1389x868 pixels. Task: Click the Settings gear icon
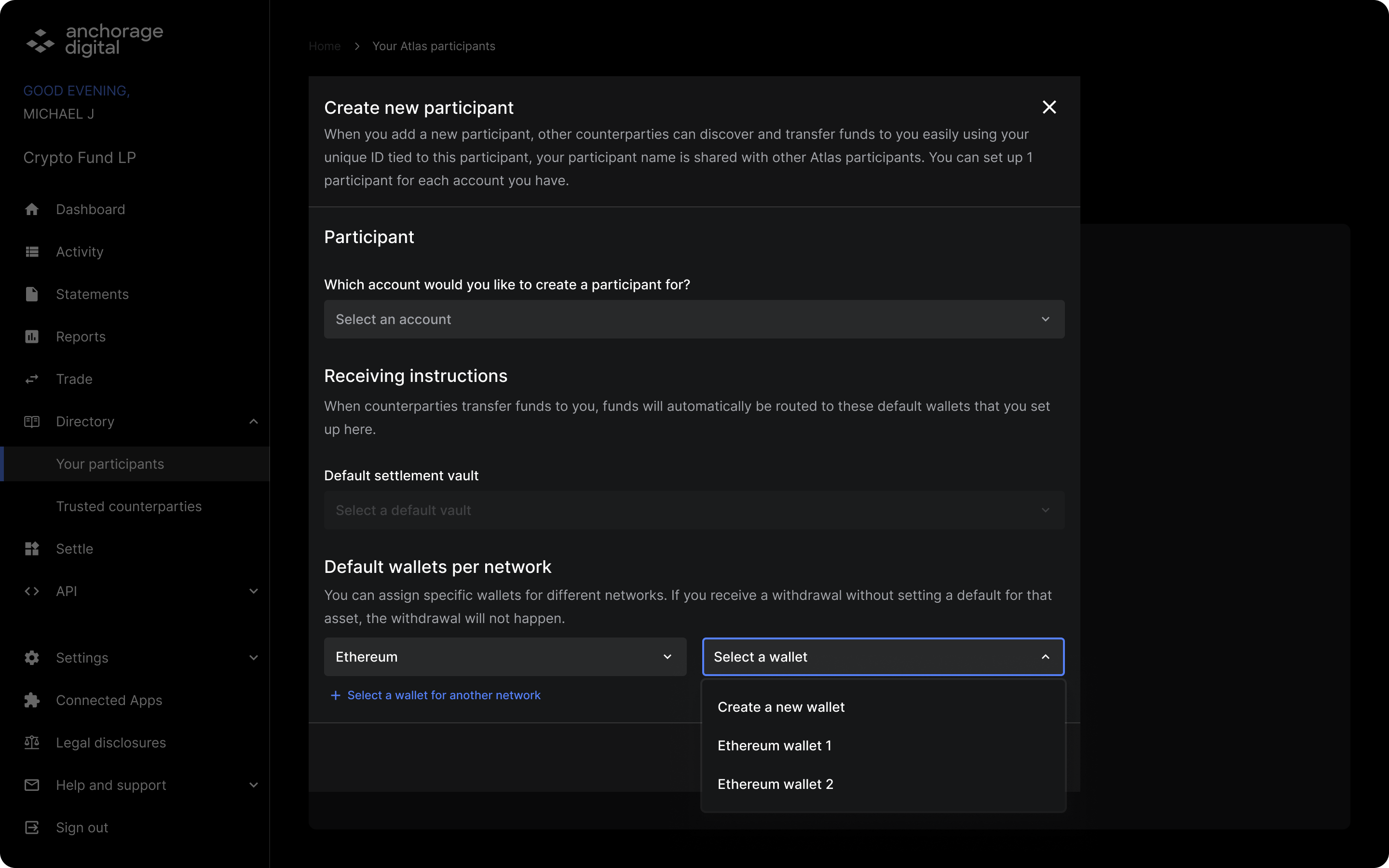click(x=31, y=658)
